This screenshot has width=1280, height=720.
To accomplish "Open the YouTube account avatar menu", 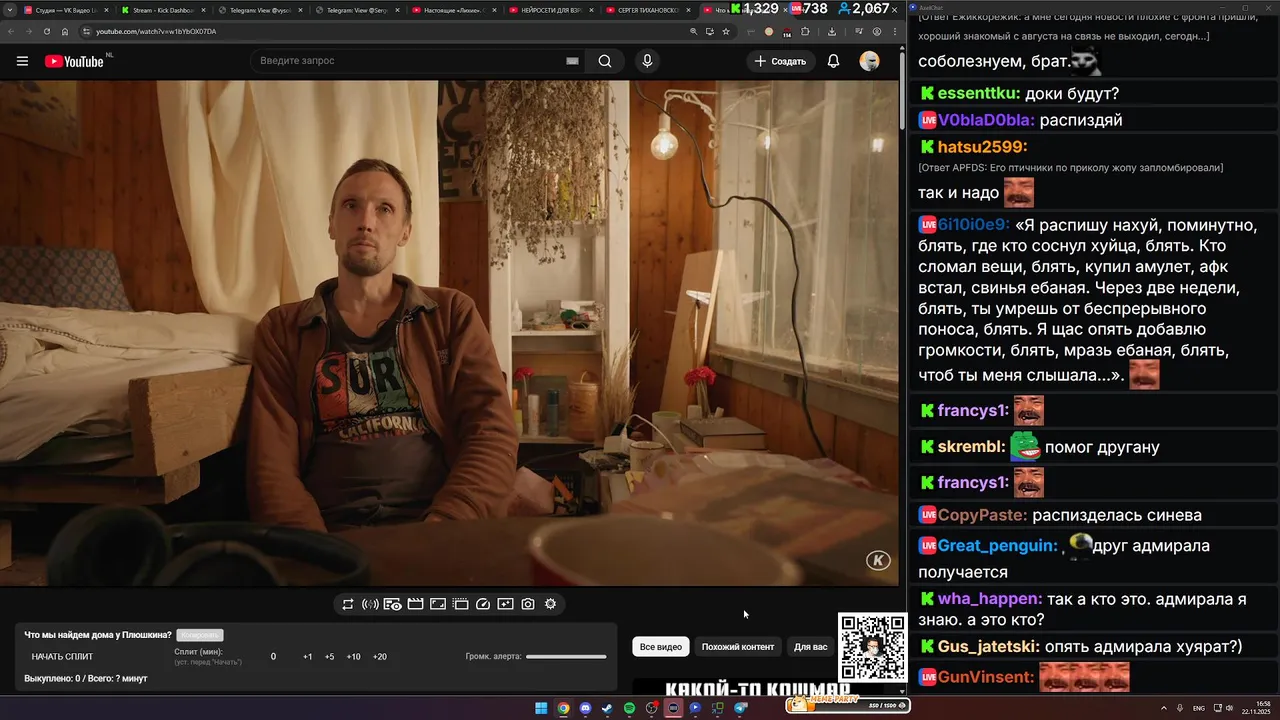I will 870,61.
